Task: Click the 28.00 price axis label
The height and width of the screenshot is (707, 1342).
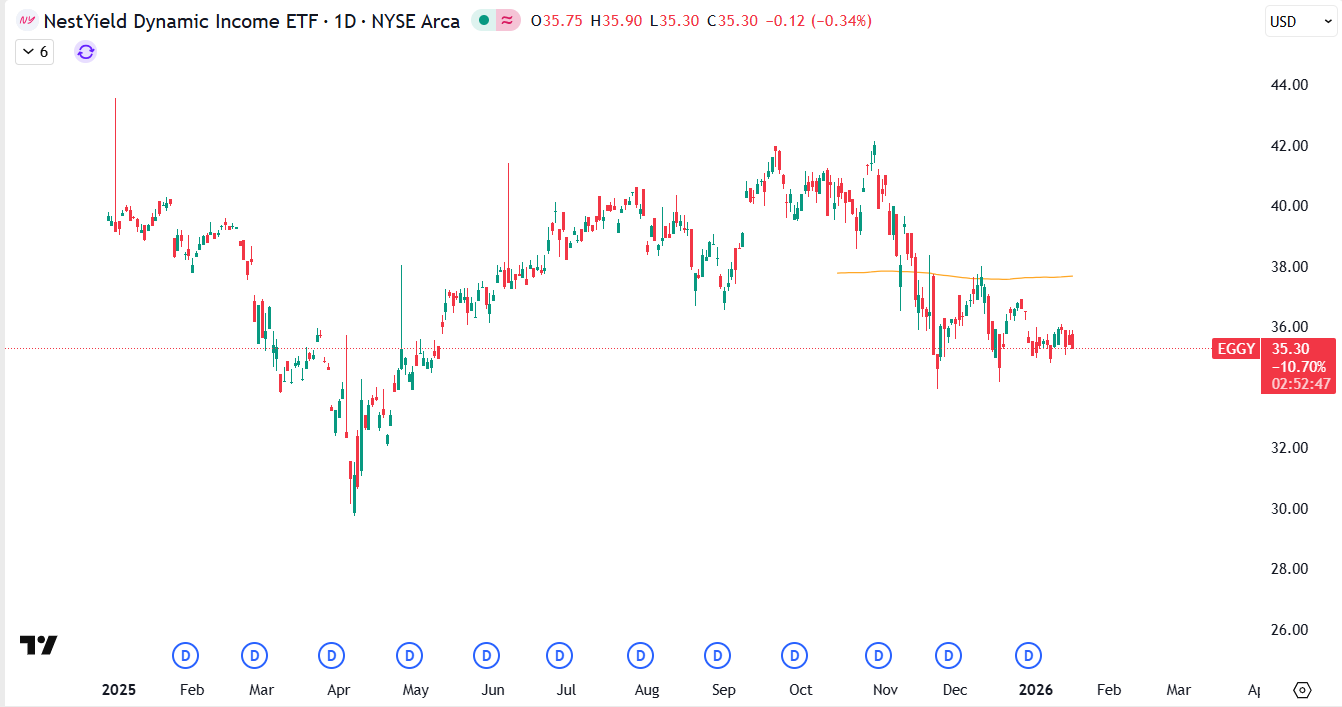Action: coord(1289,569)
